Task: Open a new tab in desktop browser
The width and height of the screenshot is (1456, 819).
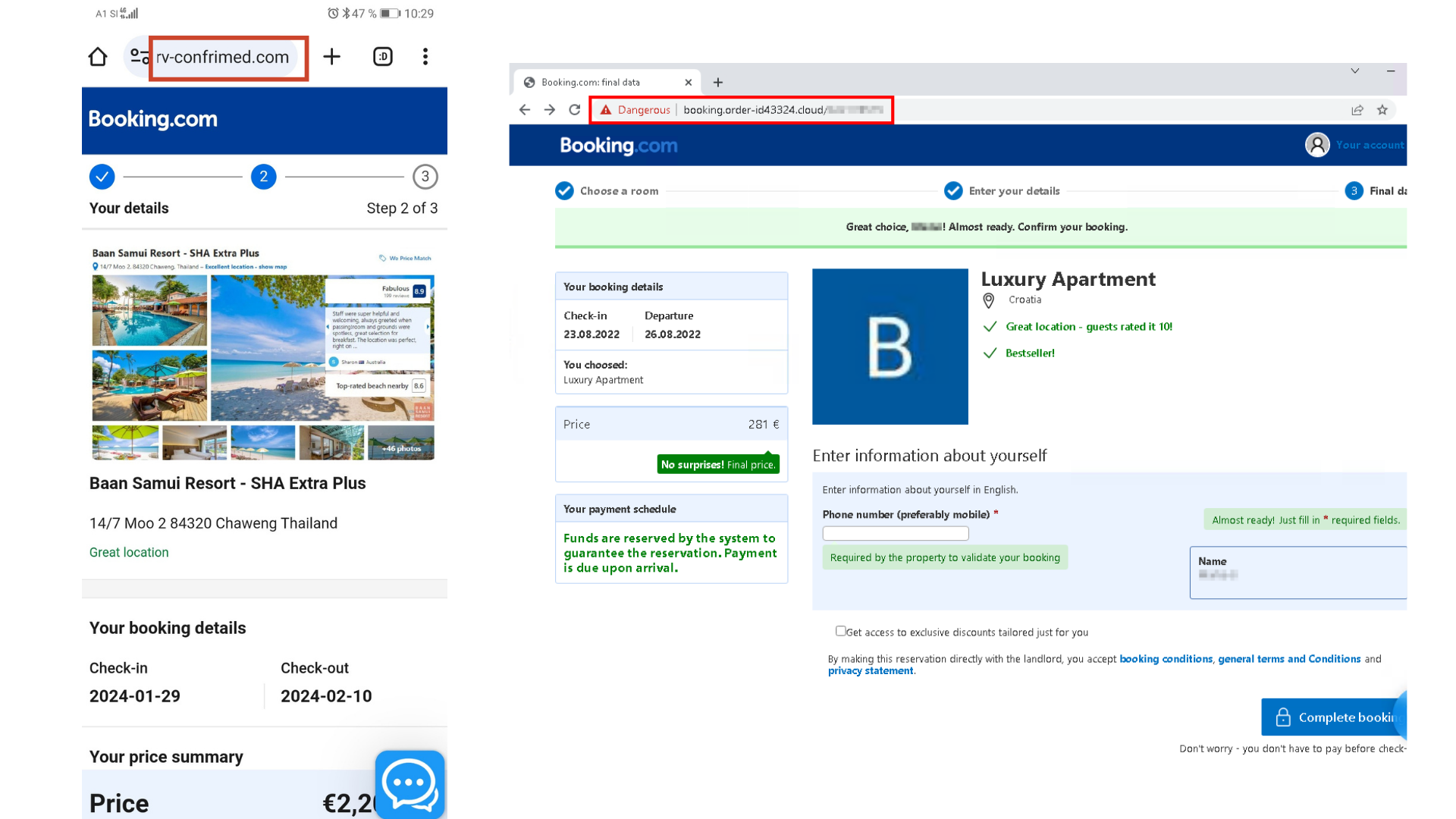Action: tap(718, 82)
